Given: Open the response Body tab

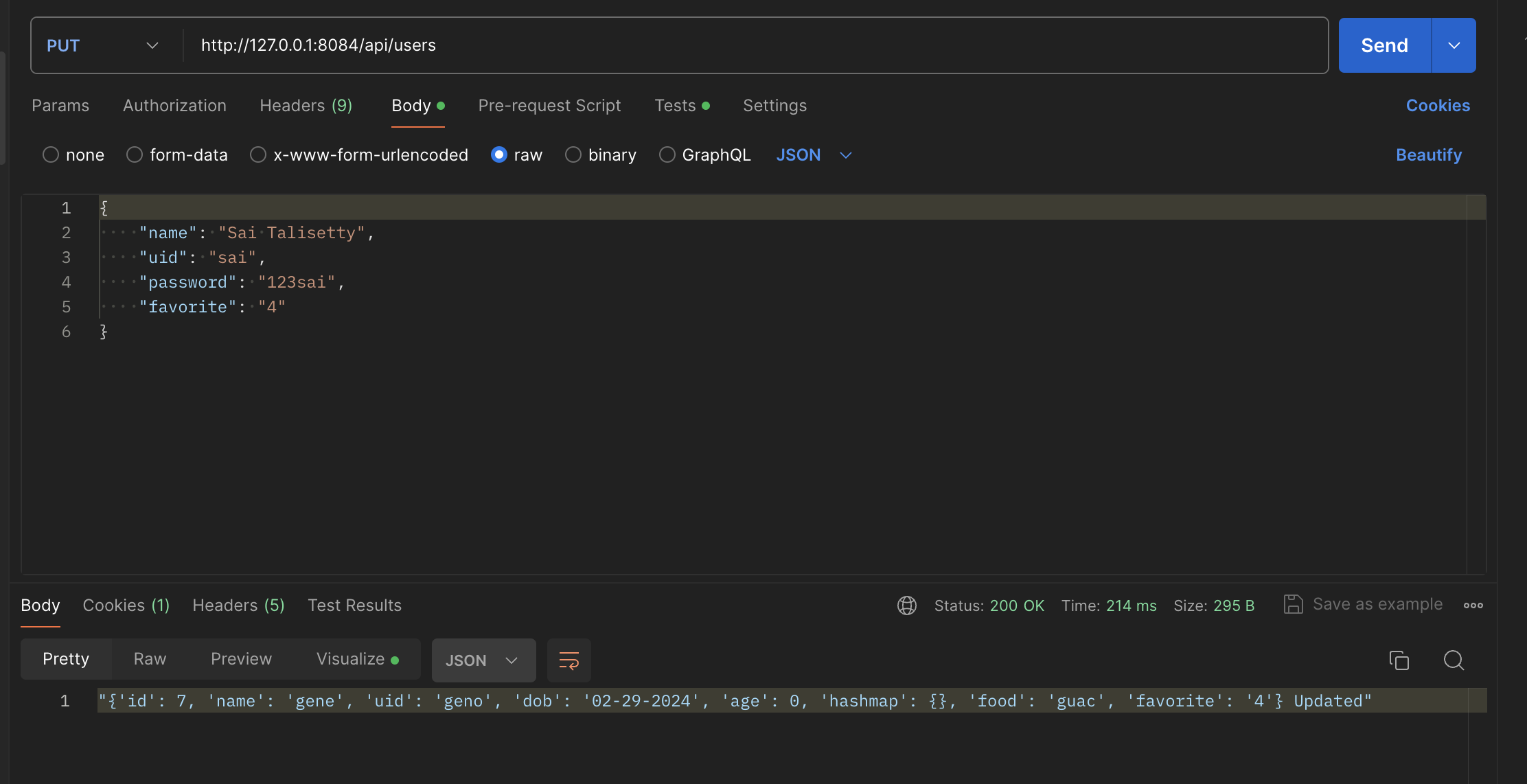Looking at the screenshot, I should [41, 606].
